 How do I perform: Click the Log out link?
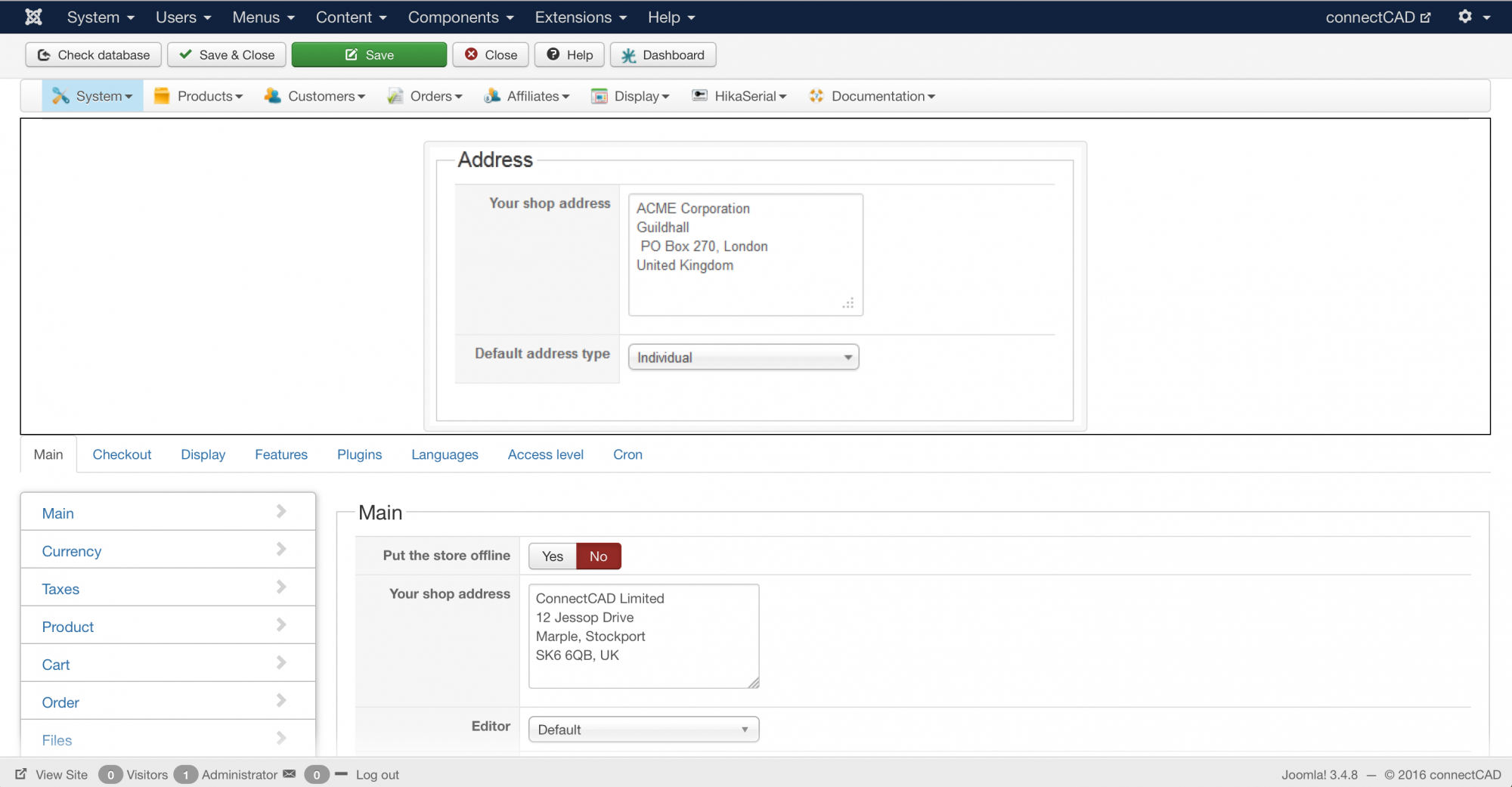pyautogui.click(x=377, y=775)
